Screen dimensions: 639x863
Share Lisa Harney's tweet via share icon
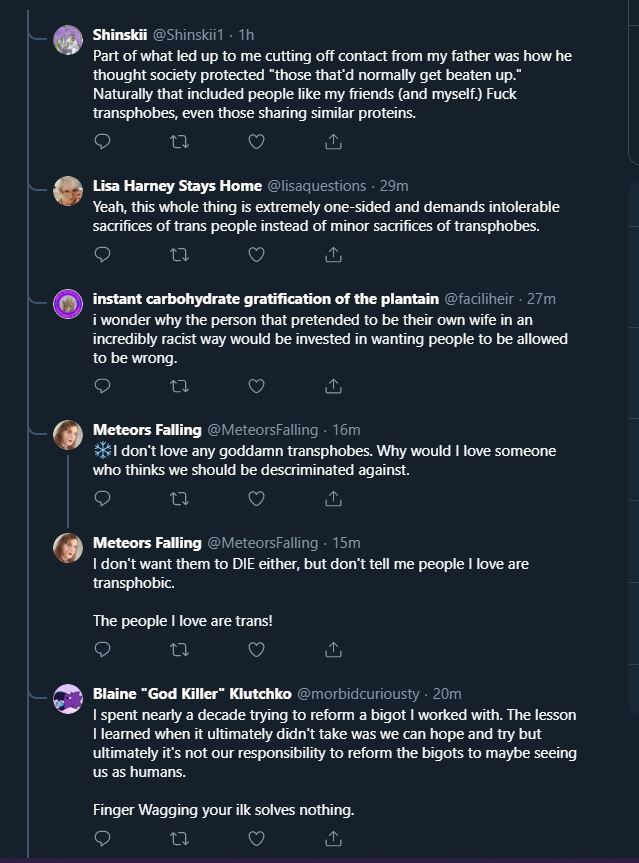coord(333,255)
